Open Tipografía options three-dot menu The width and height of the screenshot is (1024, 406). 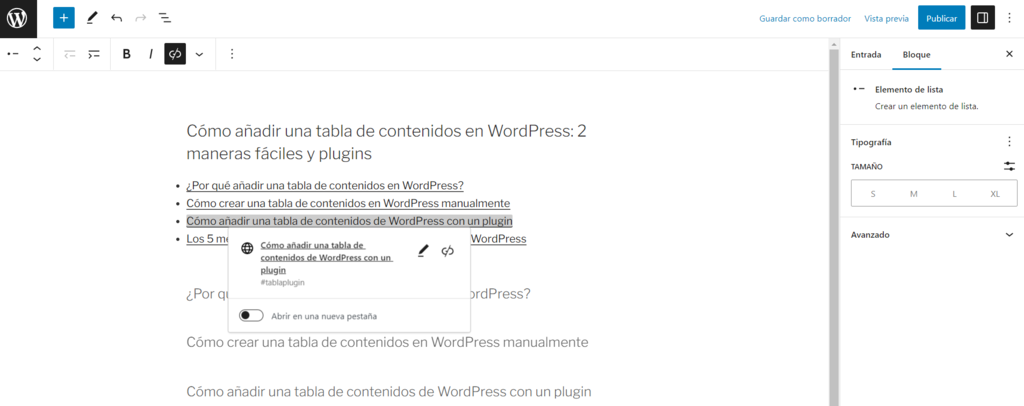click(x=1010, y=142)
